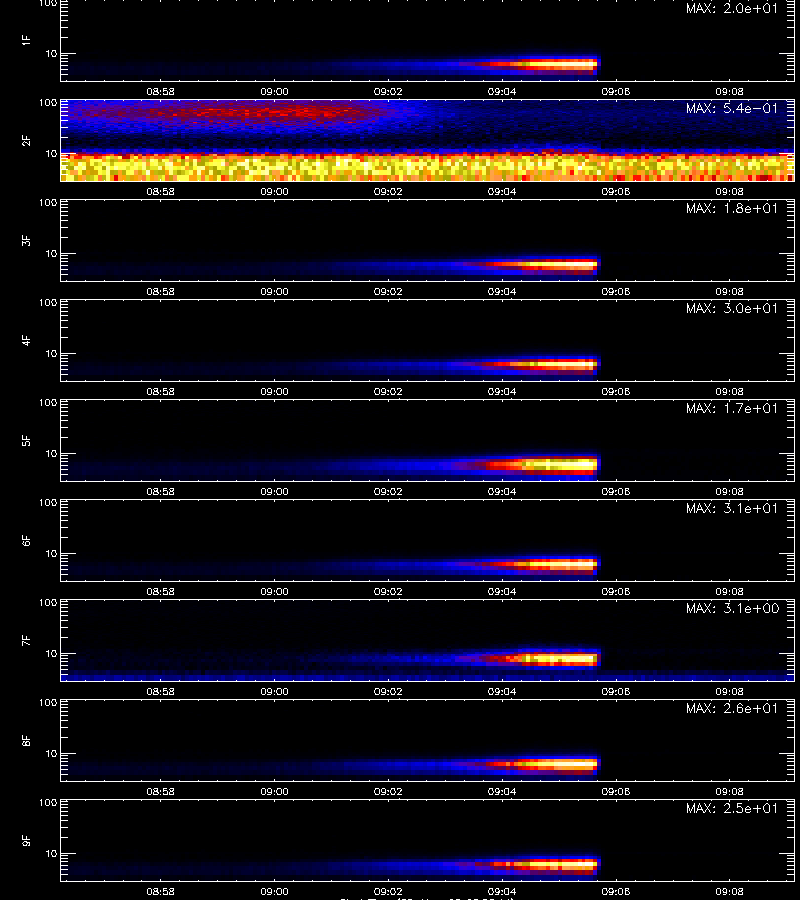Click the 10 y-axis label of panel 1F
Image resolution: width=800 pixels, height=900 pixels.
51,53
